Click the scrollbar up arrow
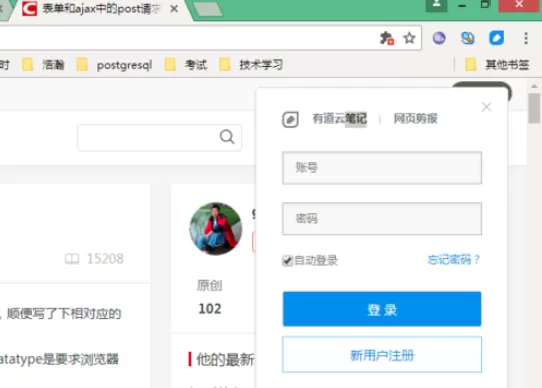The image size is (542, 388). point(534,86)
